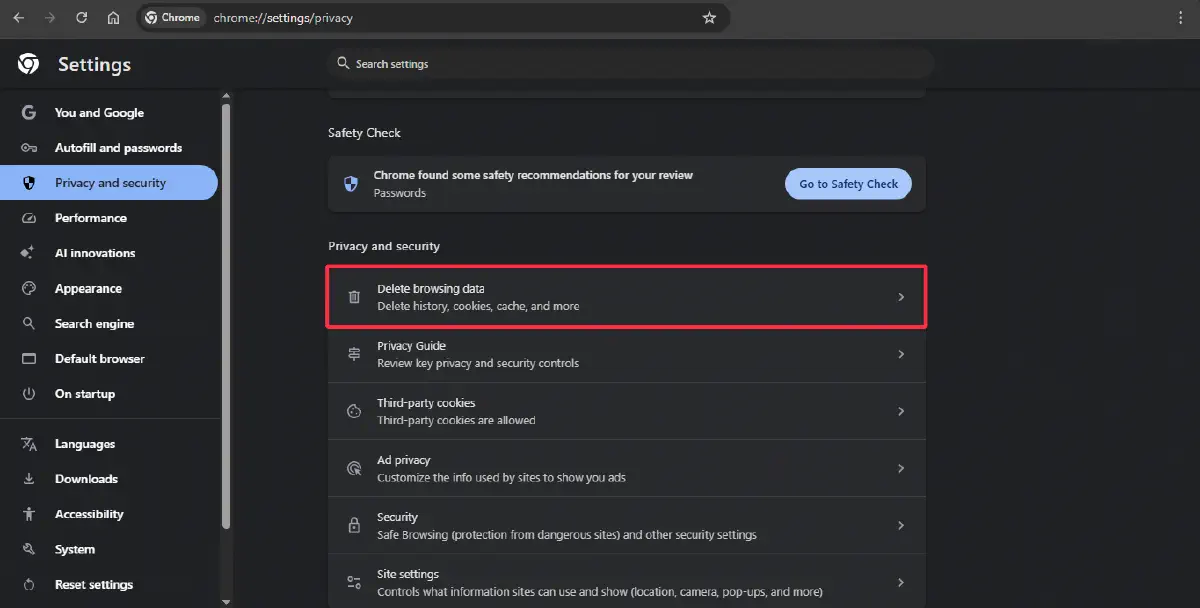Open Reset settings from the sidebar
This screenshot has width=1200, height=608.
point(95,584)
